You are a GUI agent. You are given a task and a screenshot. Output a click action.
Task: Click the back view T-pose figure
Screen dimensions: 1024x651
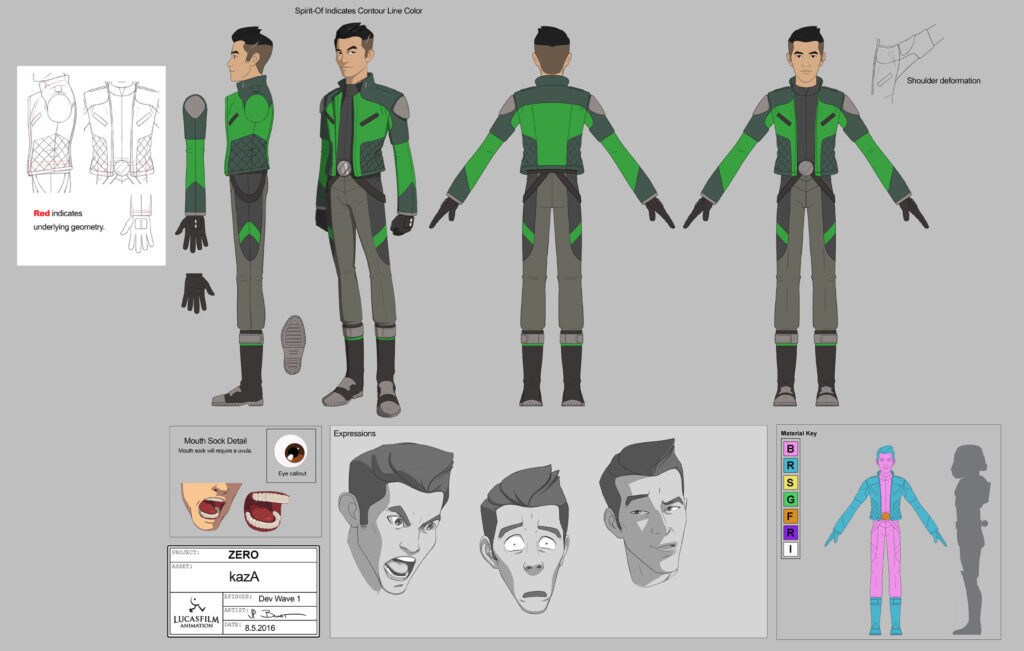[x=552, y=216]
